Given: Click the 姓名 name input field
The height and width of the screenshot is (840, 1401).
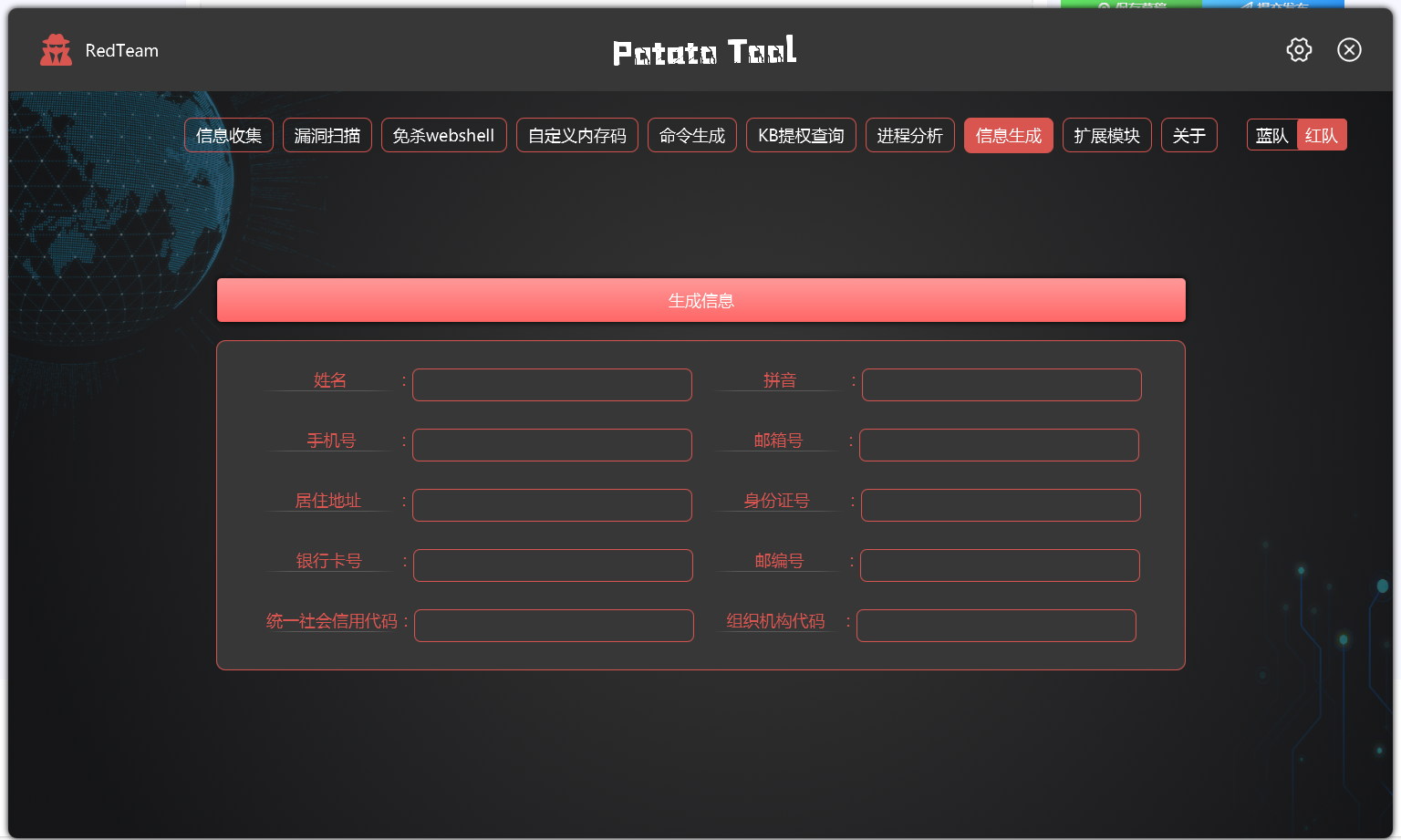Looking at the screenshot, I should click(552, 385).
